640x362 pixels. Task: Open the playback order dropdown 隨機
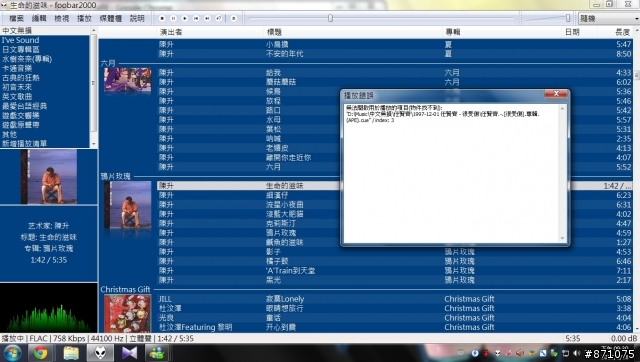609,18
